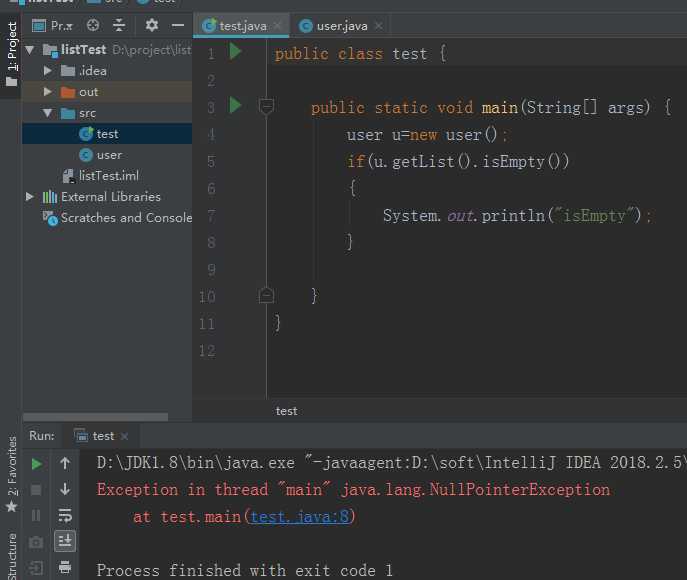
Task: Click run gutter arrow beside main method
Action: (235, 105)
